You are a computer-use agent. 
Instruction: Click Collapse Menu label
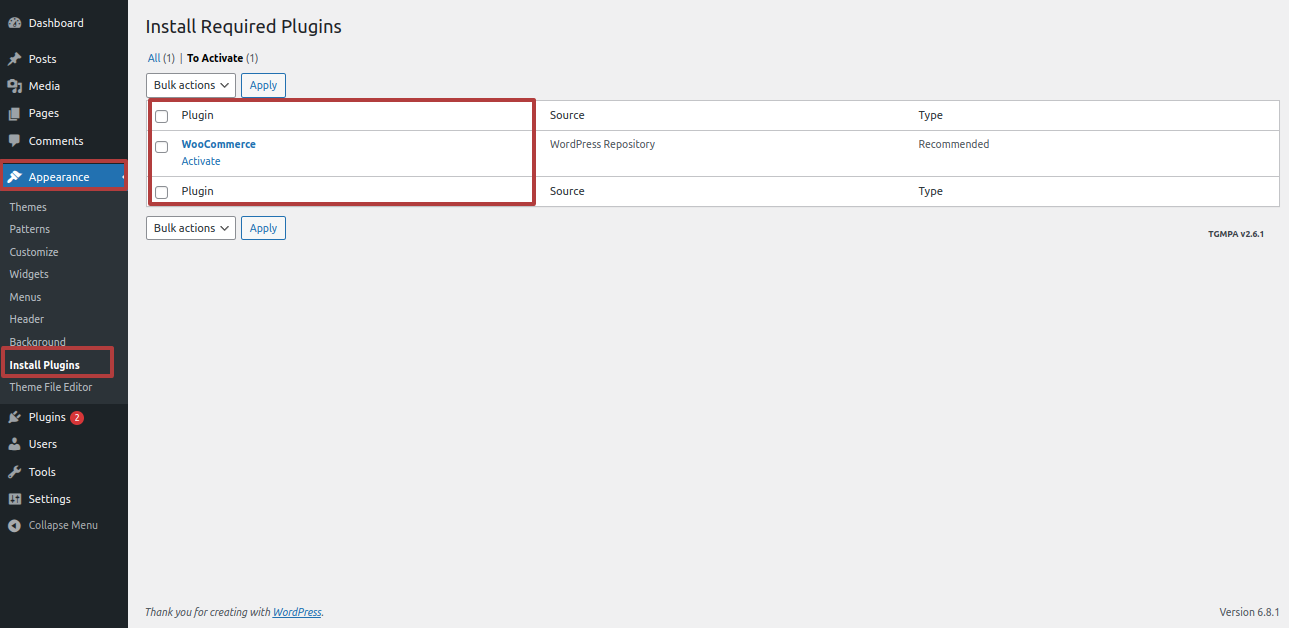[63, 525]
